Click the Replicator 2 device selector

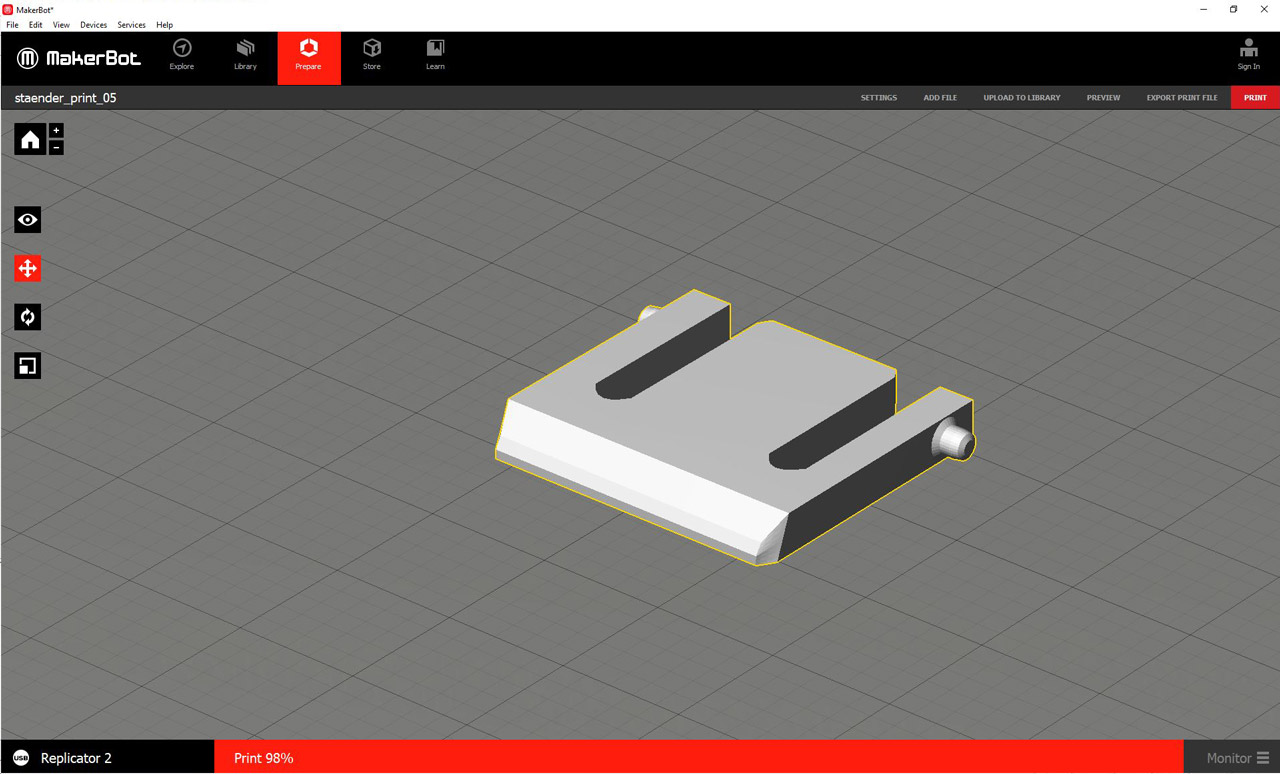tap(107, 757)
